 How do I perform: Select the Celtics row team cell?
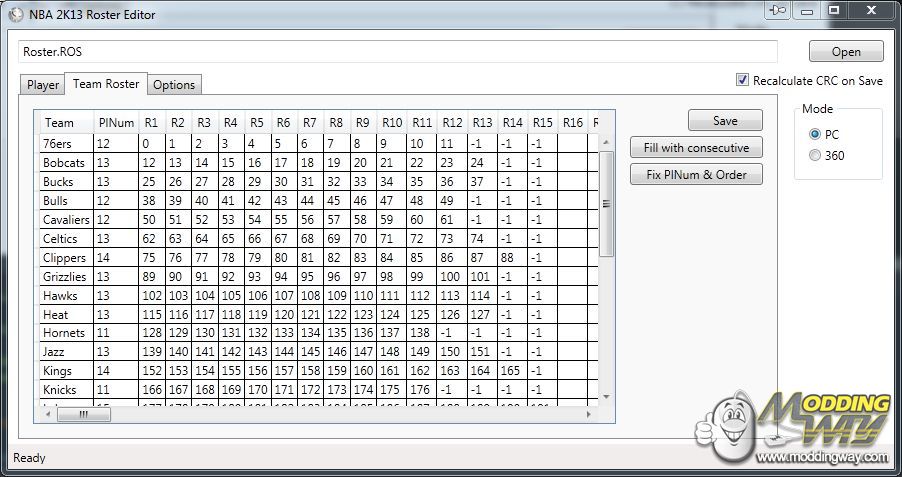[66, 239]
